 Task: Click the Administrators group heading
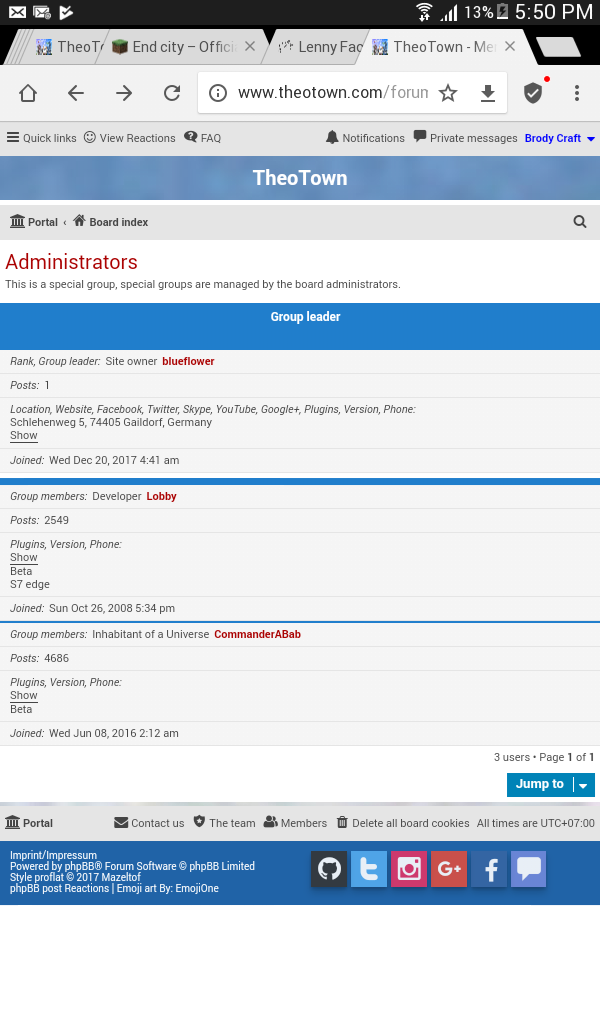point(71,262)
